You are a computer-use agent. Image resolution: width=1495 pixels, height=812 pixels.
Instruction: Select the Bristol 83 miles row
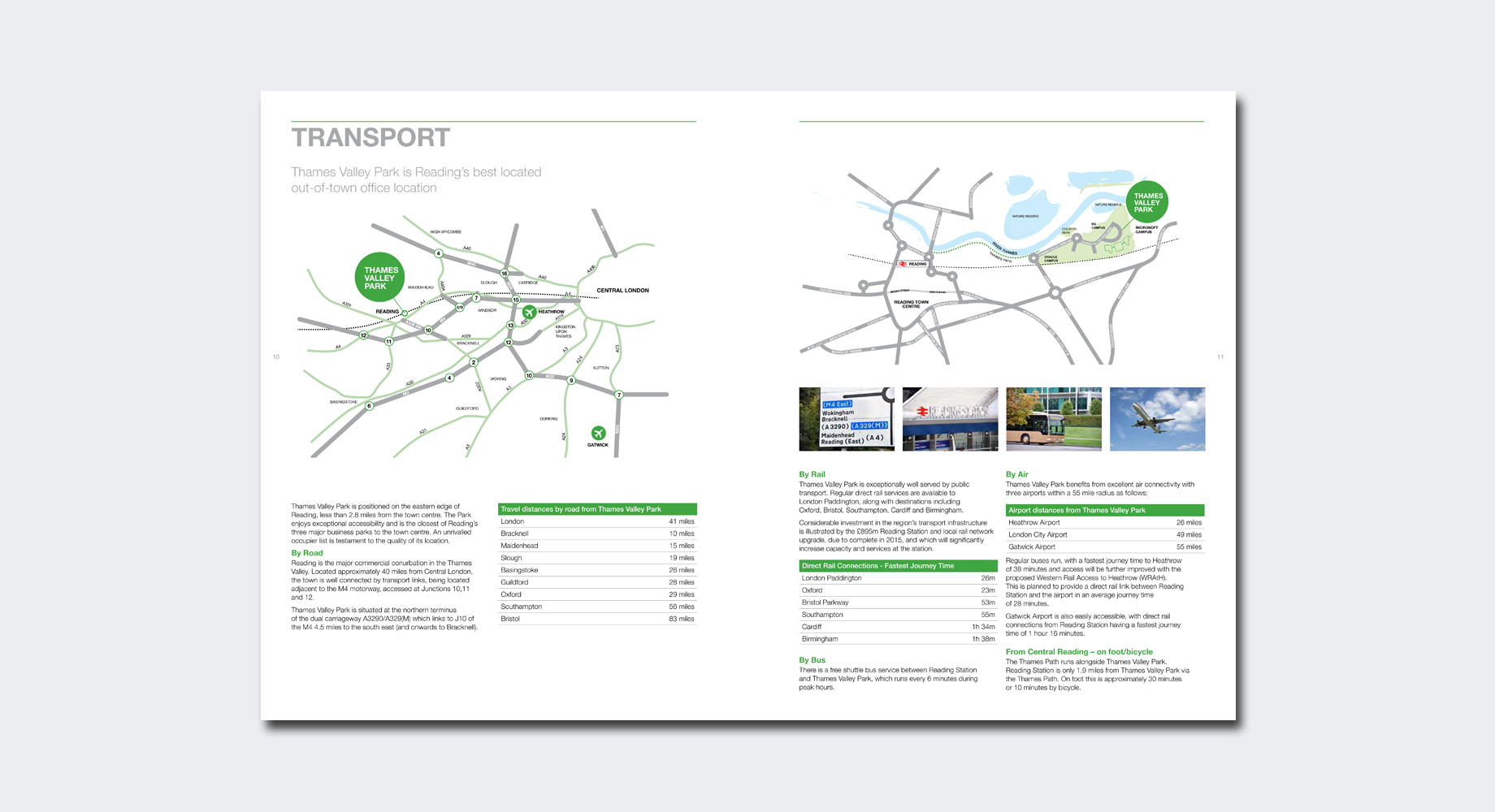[x=597, y=619]
